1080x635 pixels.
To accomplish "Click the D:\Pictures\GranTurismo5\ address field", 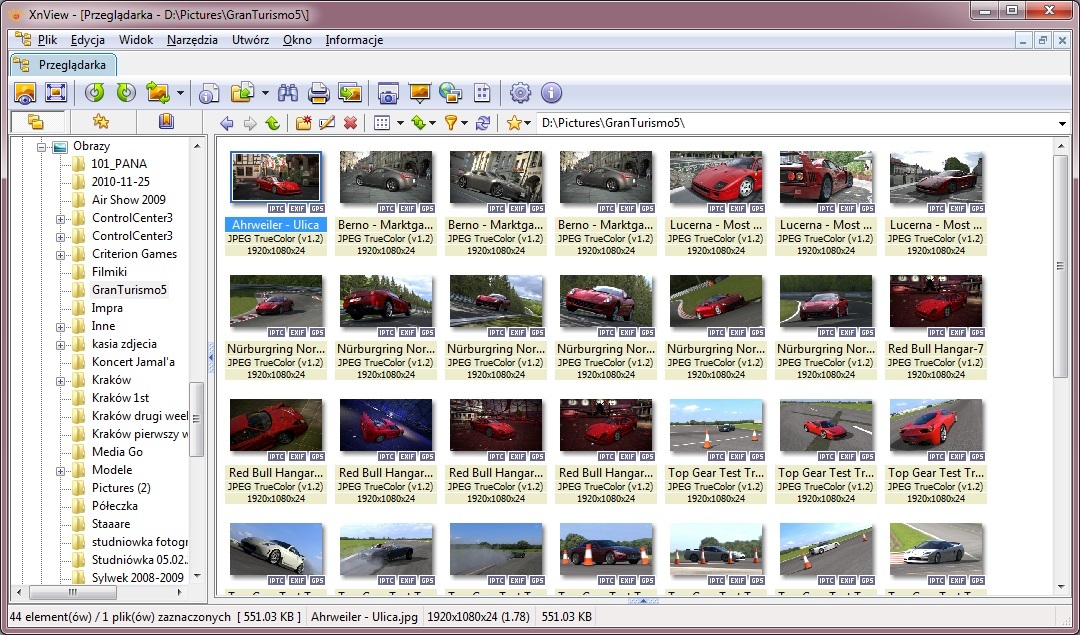I will coord(797,123).
